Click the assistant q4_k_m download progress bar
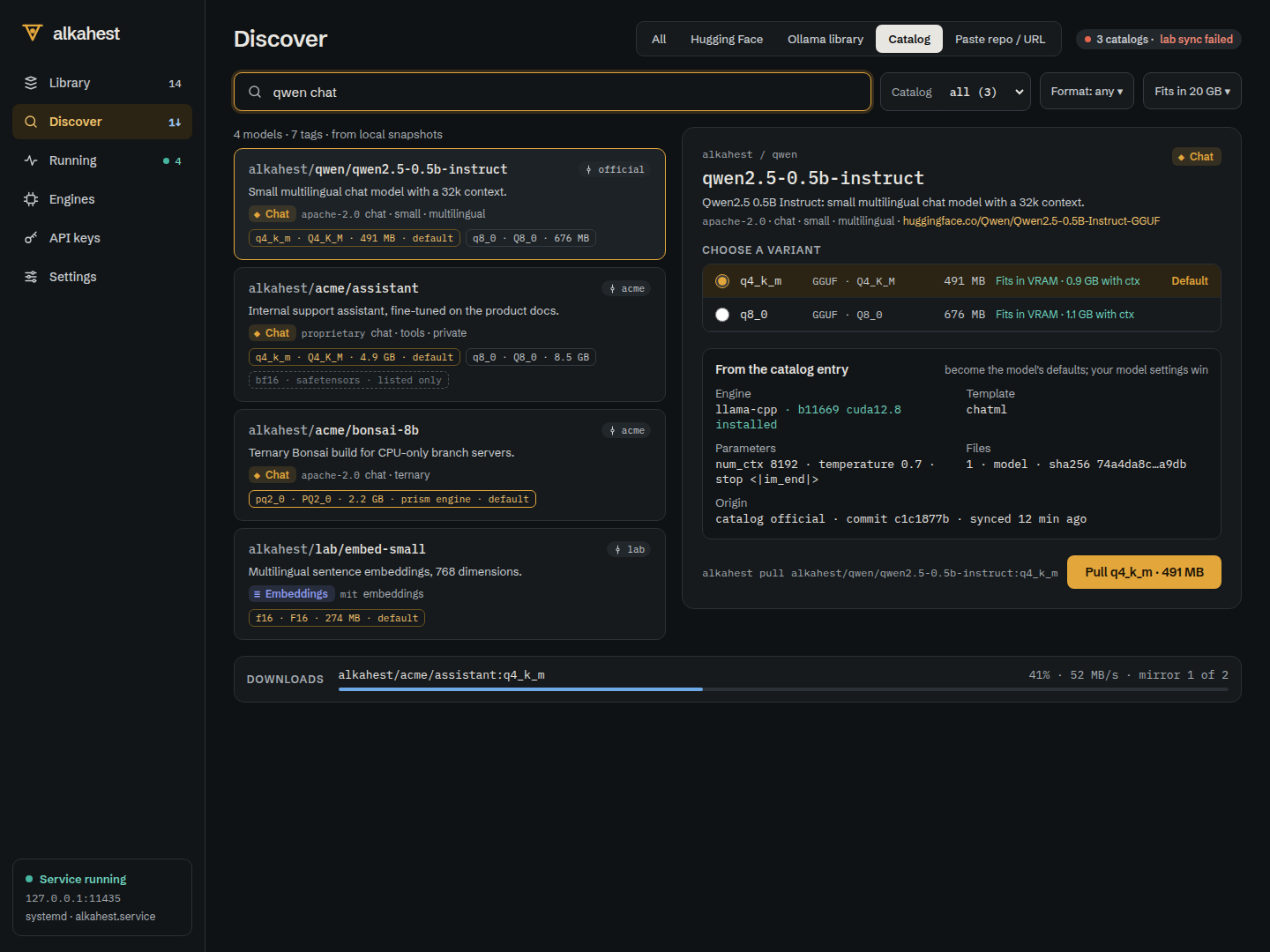The width and height of the screenshot is (1270, 952). pos(783,689)
